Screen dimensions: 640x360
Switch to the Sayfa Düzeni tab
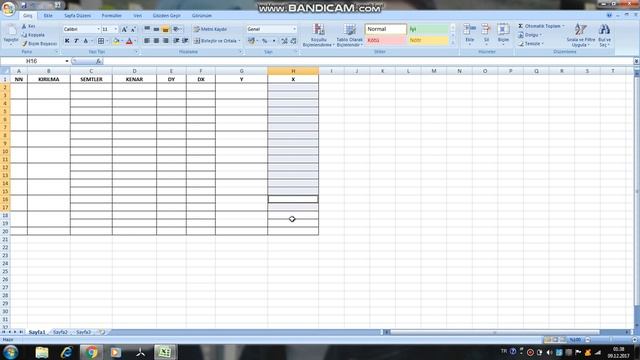(78, 16)
